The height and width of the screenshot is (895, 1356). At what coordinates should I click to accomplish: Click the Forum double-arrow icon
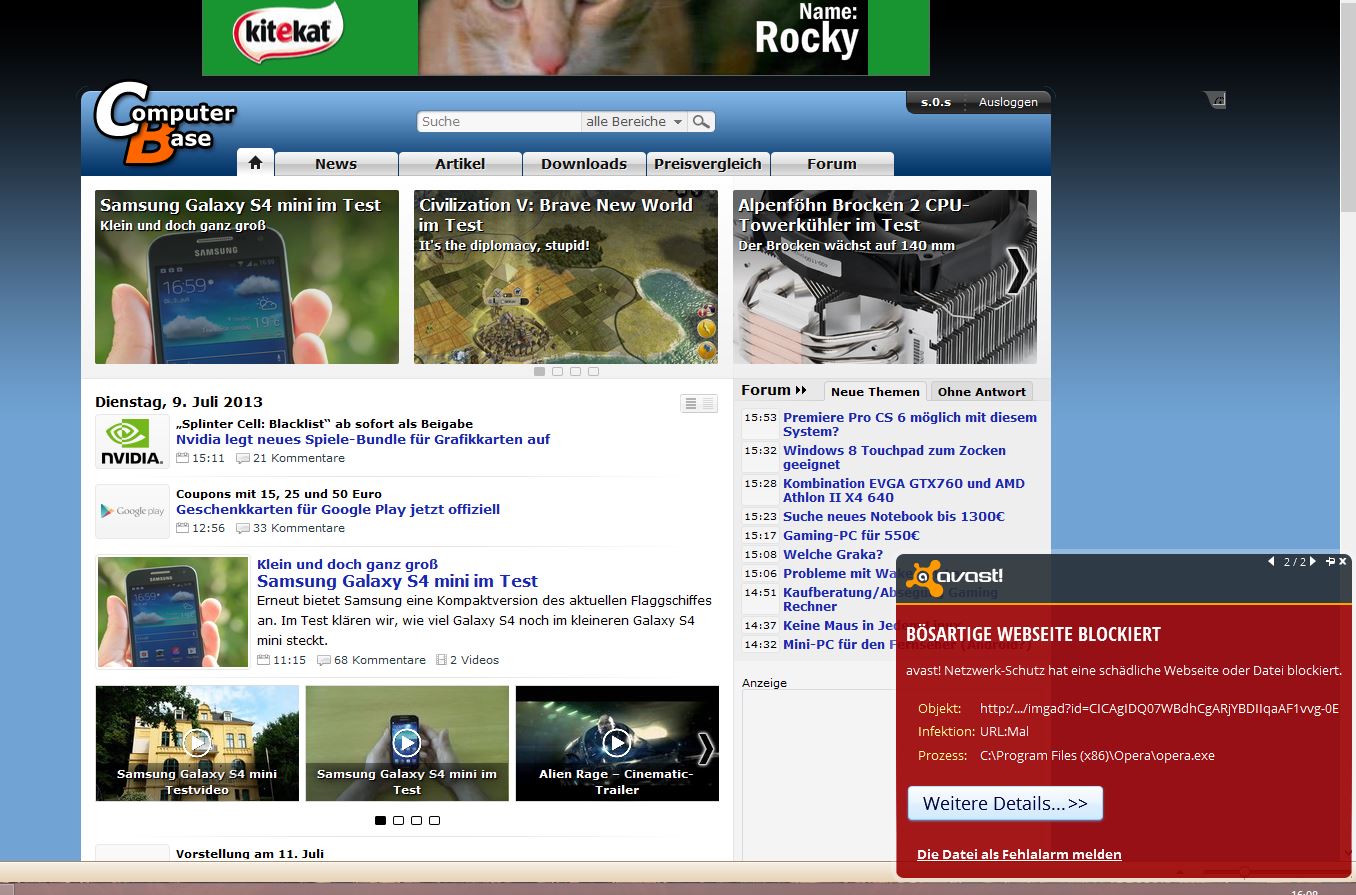click(801, 390)
